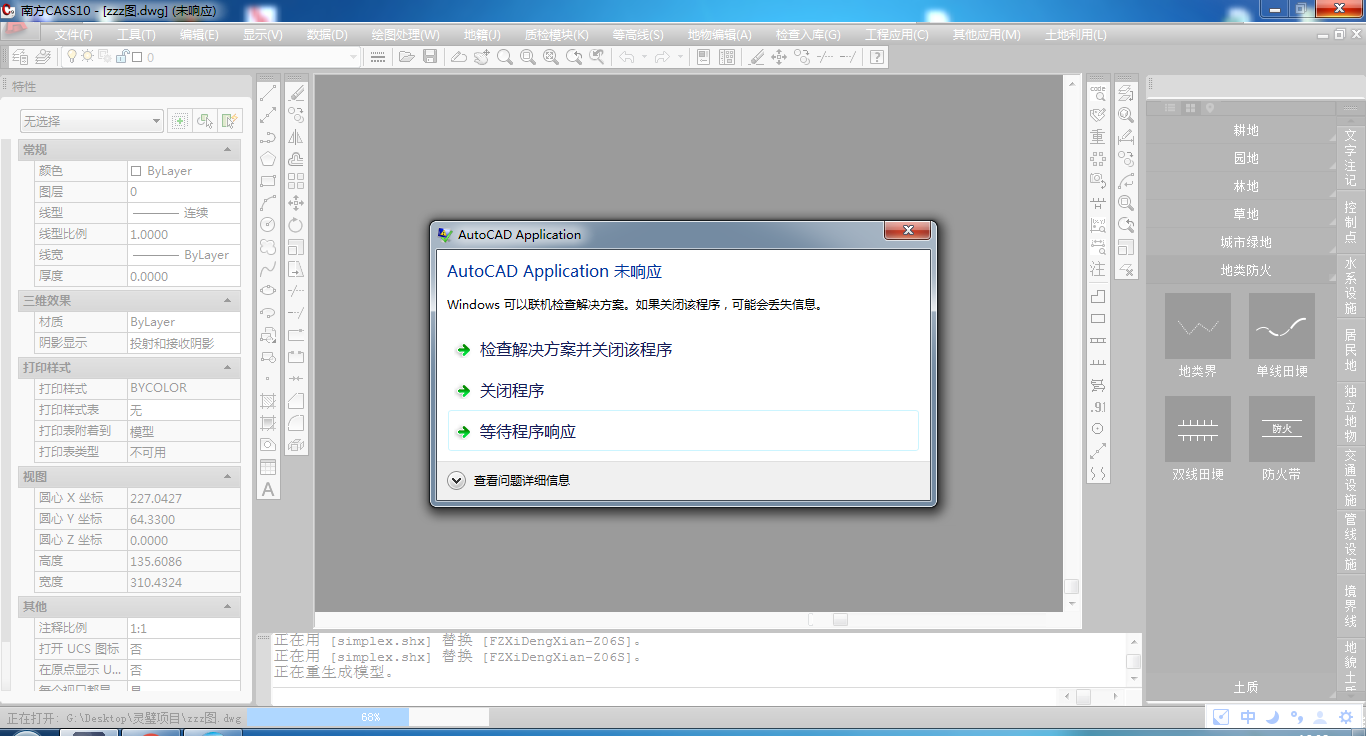1366x736 pixels.
Task: Select the 地类界 symbol thumbnail
Action: click(x=1198, y=326)
